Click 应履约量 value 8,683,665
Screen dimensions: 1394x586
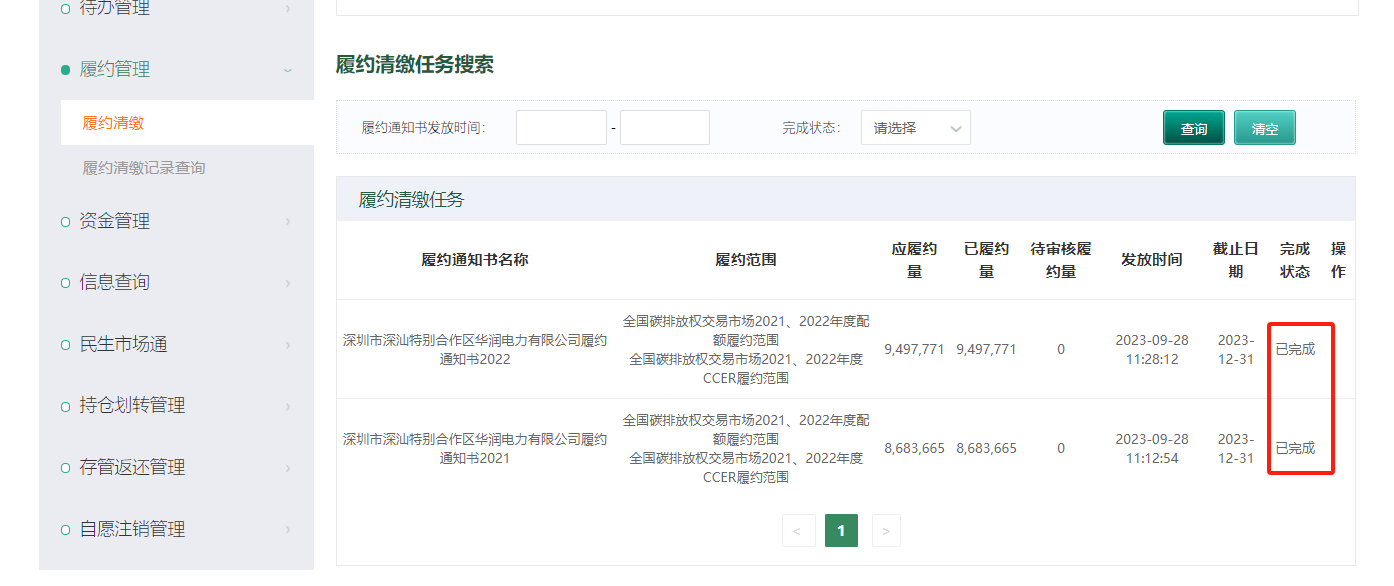[x=914, y=448]
